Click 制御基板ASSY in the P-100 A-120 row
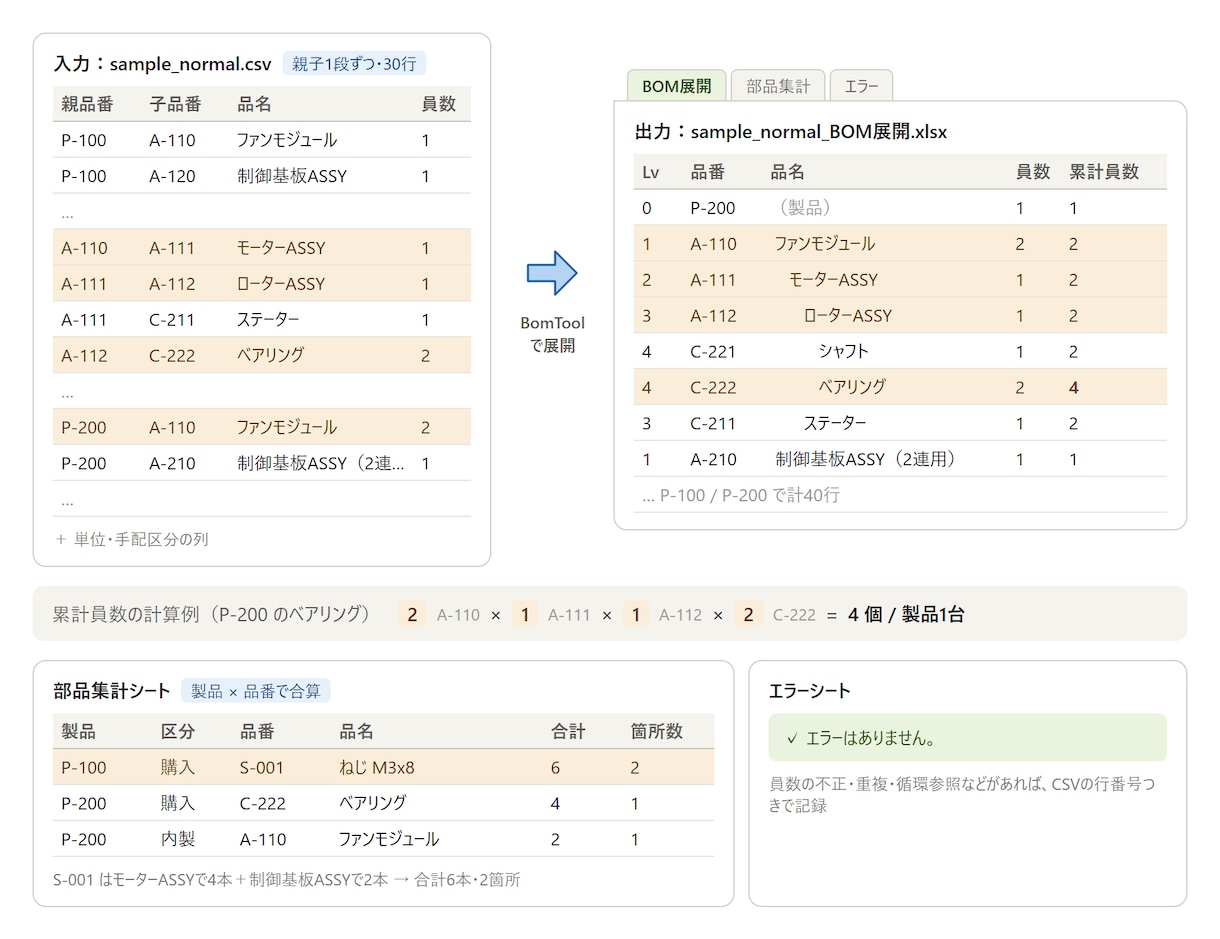 (x=291, y=176)
